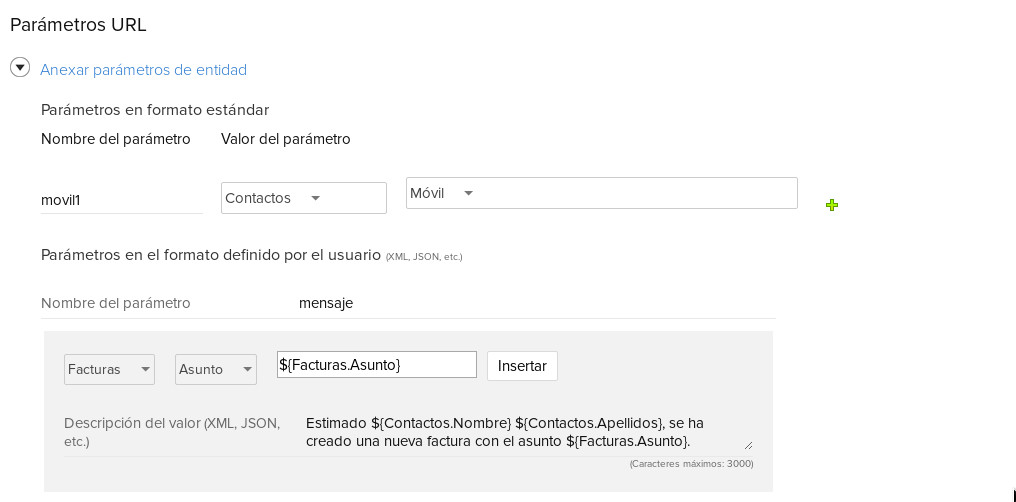Select the ${Facturas.Asunto} merge field box

coord(376,365)
